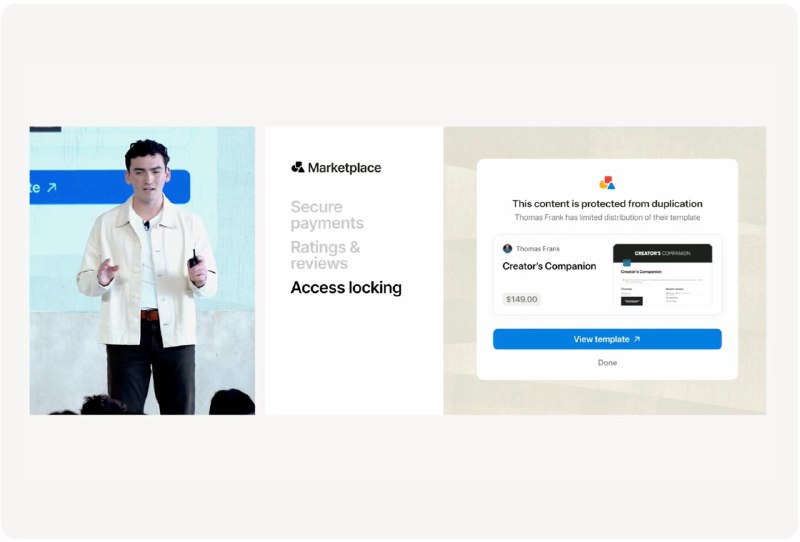This screenshot has width=800, height=542.
Task: Click the speaker video thumbnail
Action: [x=142, y=270]
